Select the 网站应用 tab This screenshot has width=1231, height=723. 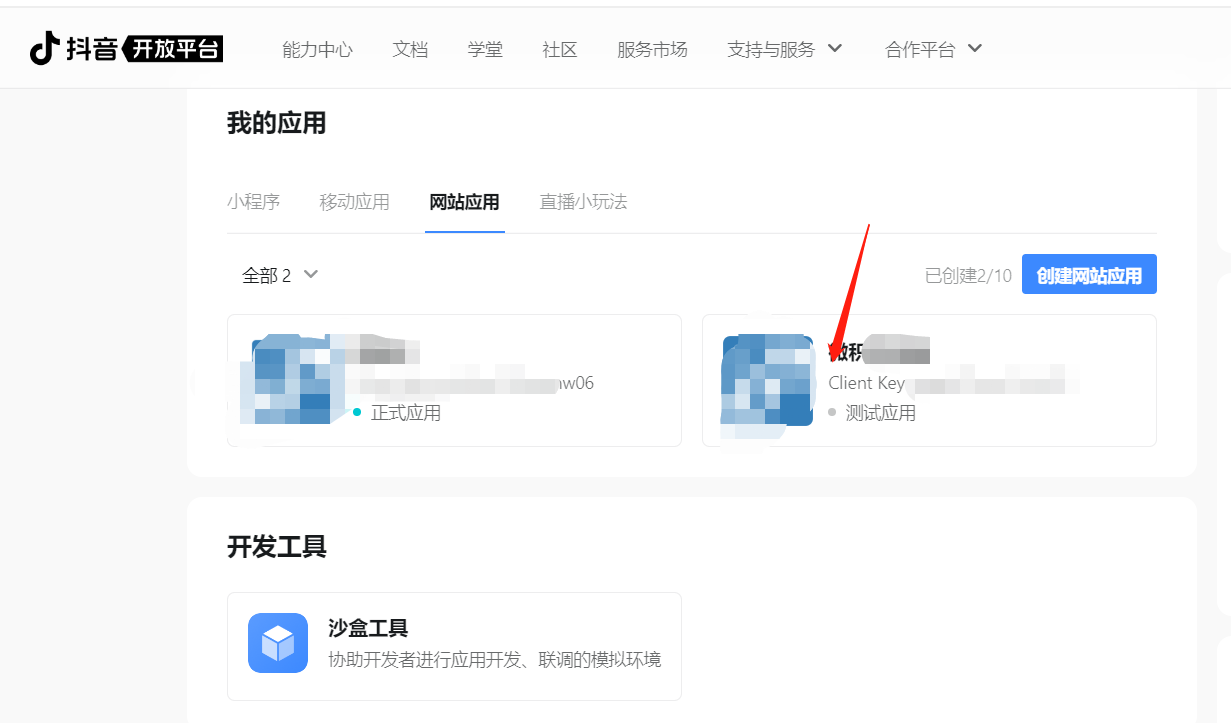[x=464, y=202]
